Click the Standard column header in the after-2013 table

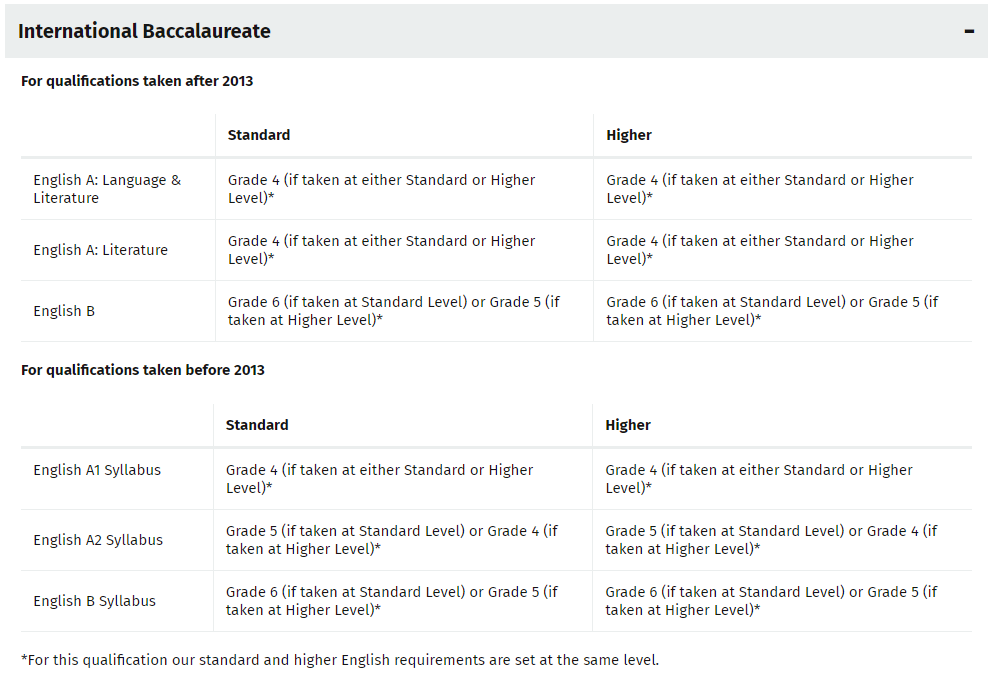259,135
